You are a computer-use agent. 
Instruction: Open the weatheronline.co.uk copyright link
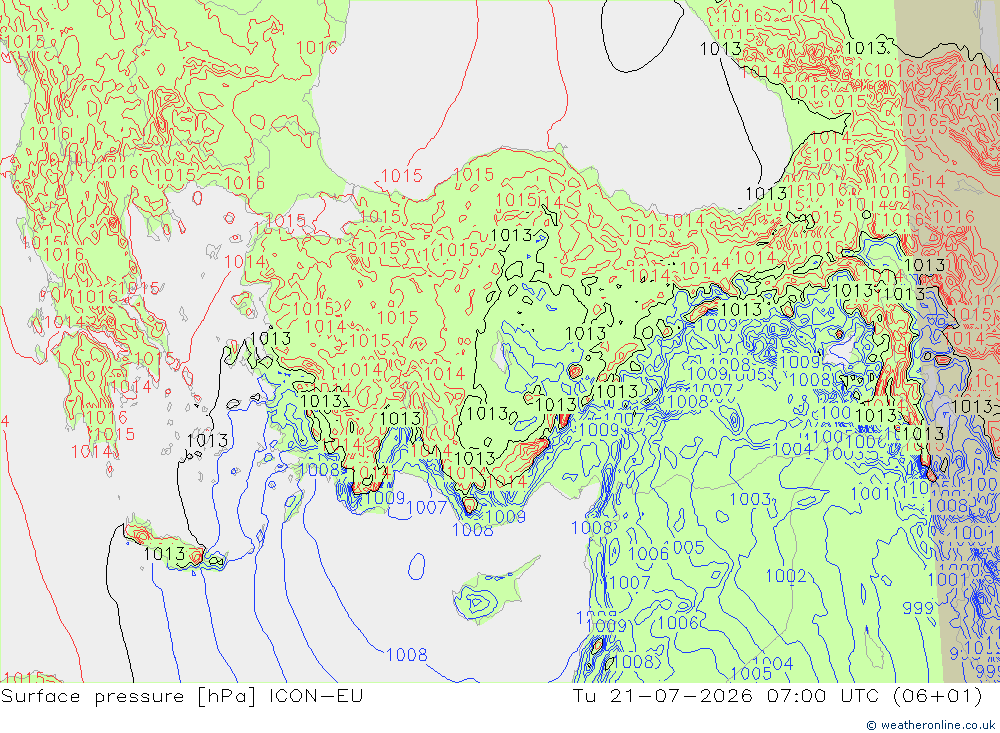click(x=930, y=725)
